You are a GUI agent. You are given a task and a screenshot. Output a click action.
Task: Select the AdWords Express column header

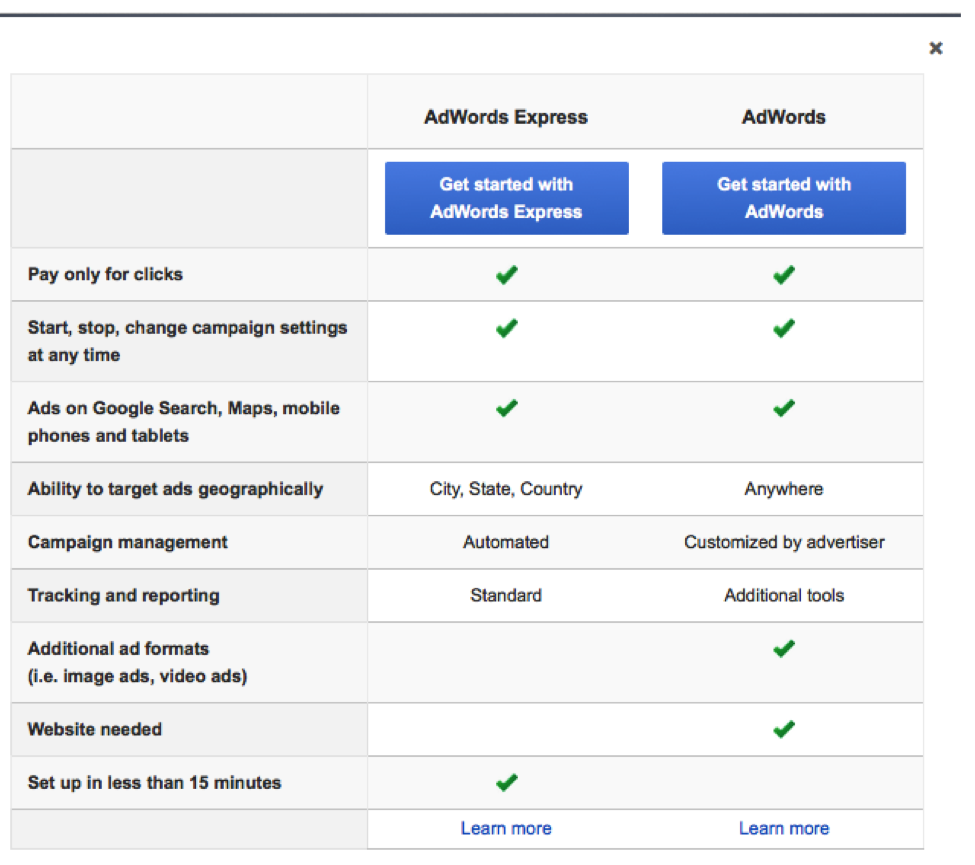[506, 117]
